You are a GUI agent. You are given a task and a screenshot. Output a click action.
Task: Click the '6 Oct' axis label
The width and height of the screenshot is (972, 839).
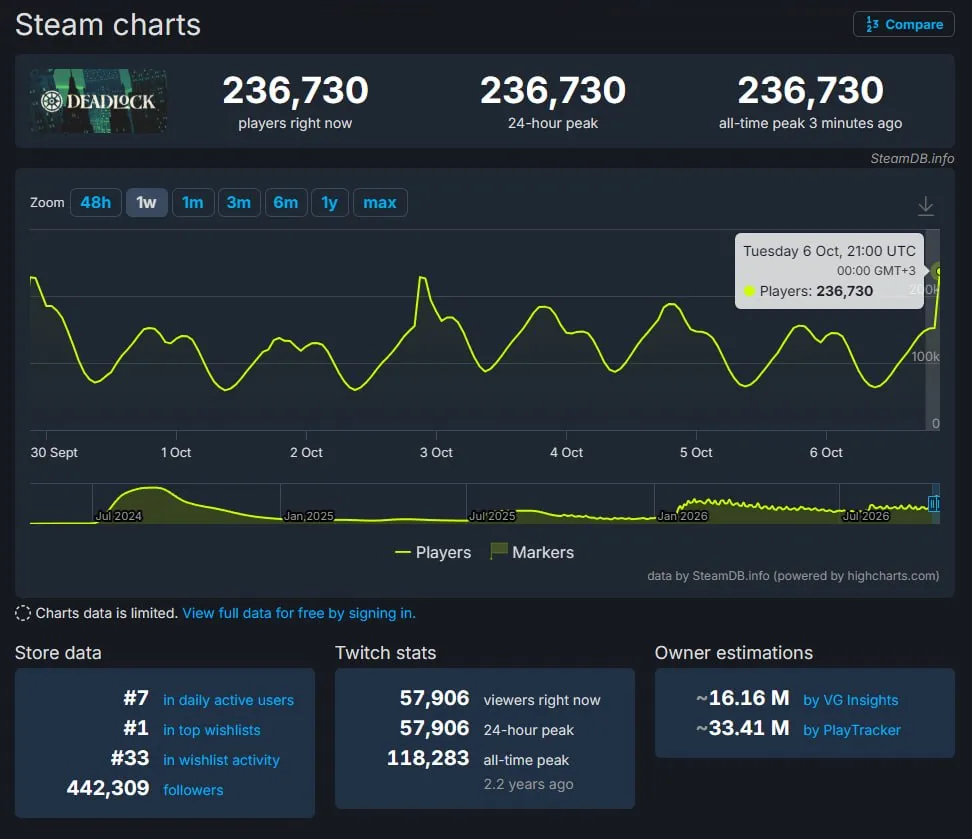point(826,453)
